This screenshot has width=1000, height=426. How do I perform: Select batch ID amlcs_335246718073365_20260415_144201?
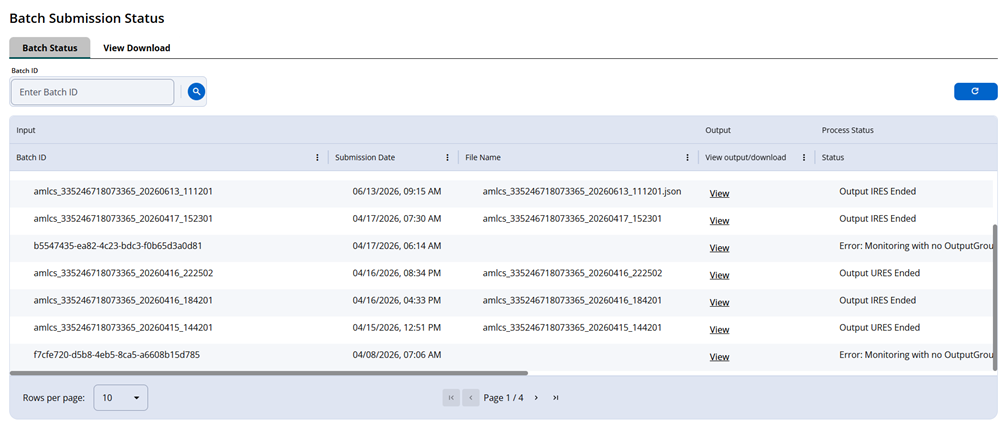123,328
